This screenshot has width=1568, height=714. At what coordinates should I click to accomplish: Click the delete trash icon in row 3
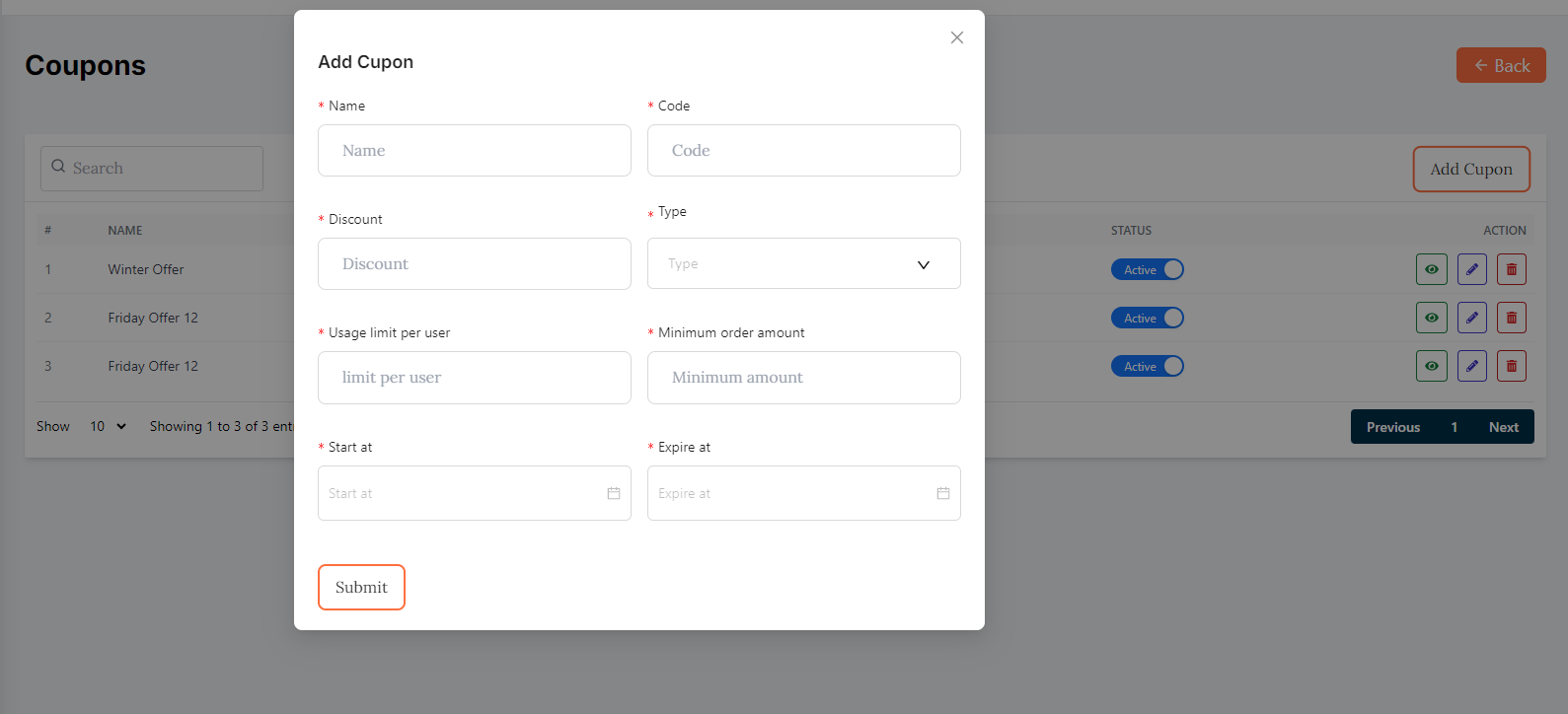pyautogui.click(x=1511, y=366)
